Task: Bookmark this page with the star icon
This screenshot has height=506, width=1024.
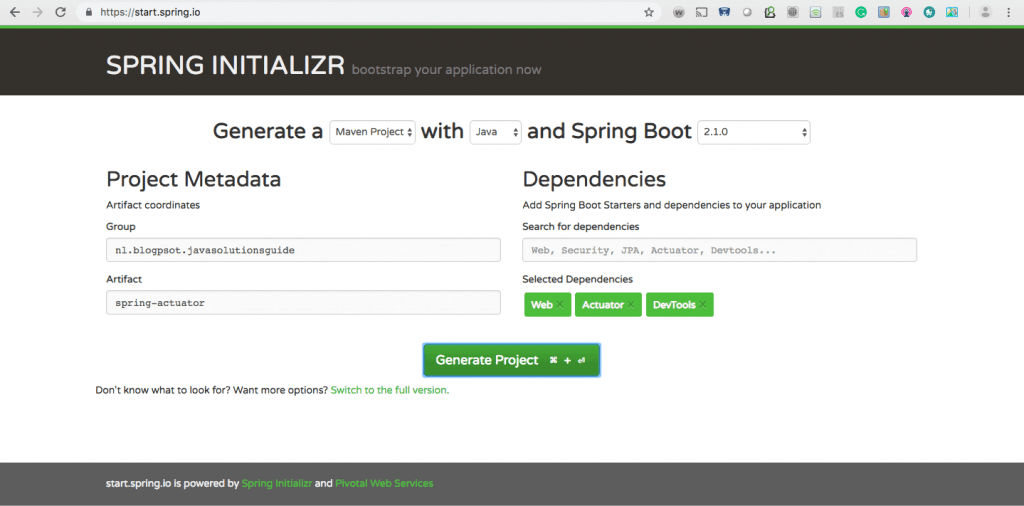Action: (x=648, y=12)
